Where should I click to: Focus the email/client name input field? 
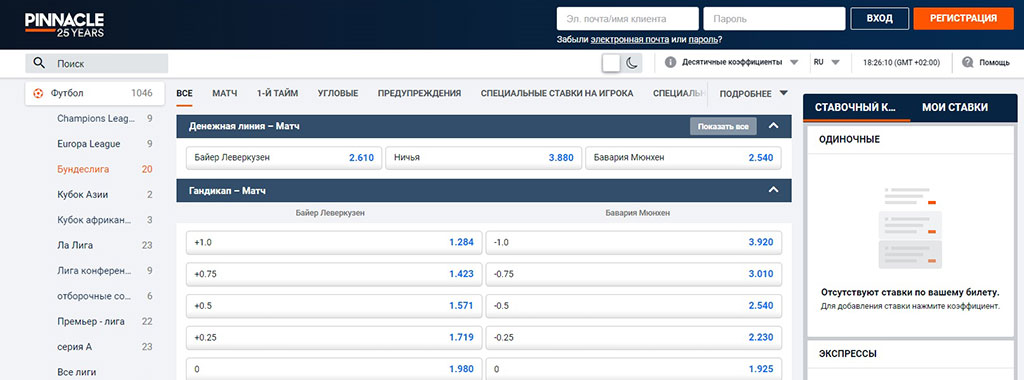coord(628,19)
